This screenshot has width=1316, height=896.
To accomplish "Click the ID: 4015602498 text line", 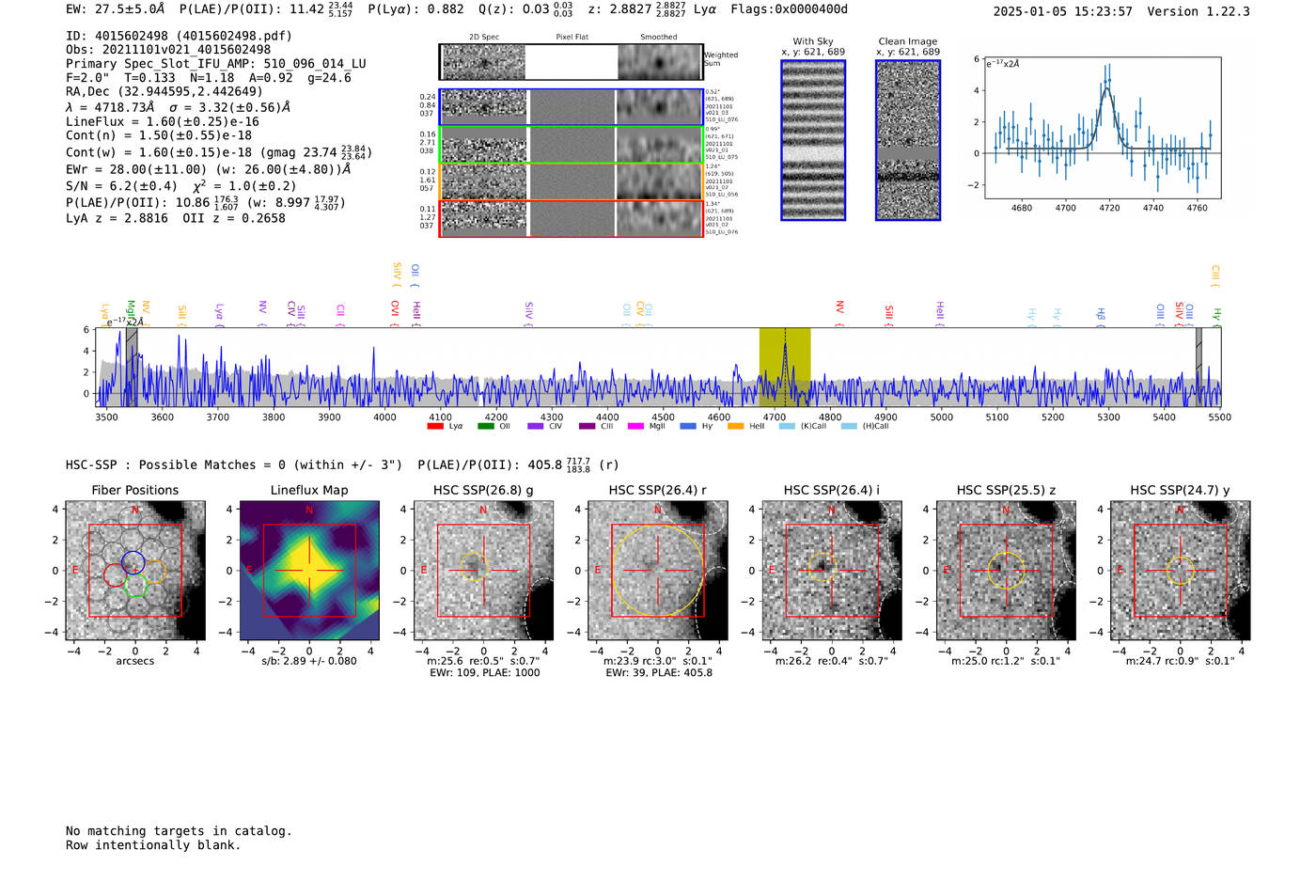I will tap(179, 36).
